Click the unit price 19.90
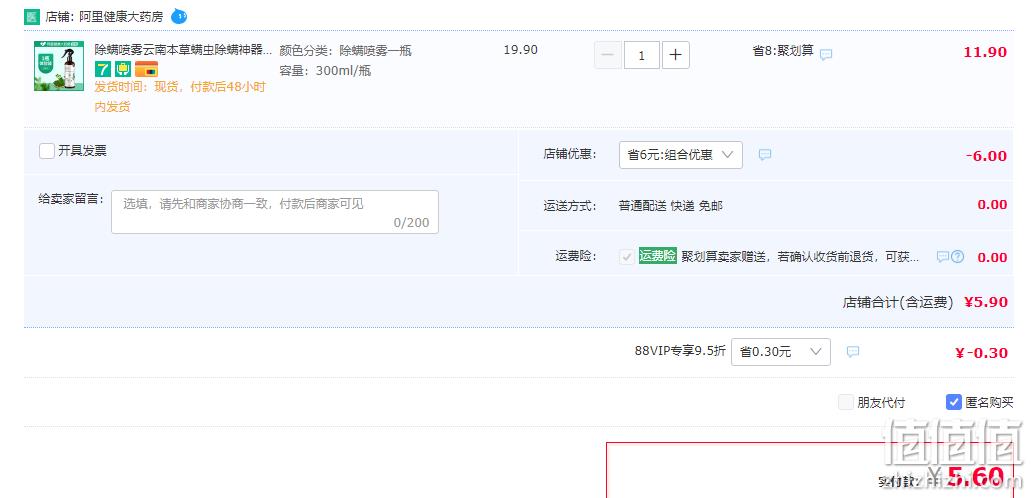The height and width of the screenshot is (498, 1032). 521,50
